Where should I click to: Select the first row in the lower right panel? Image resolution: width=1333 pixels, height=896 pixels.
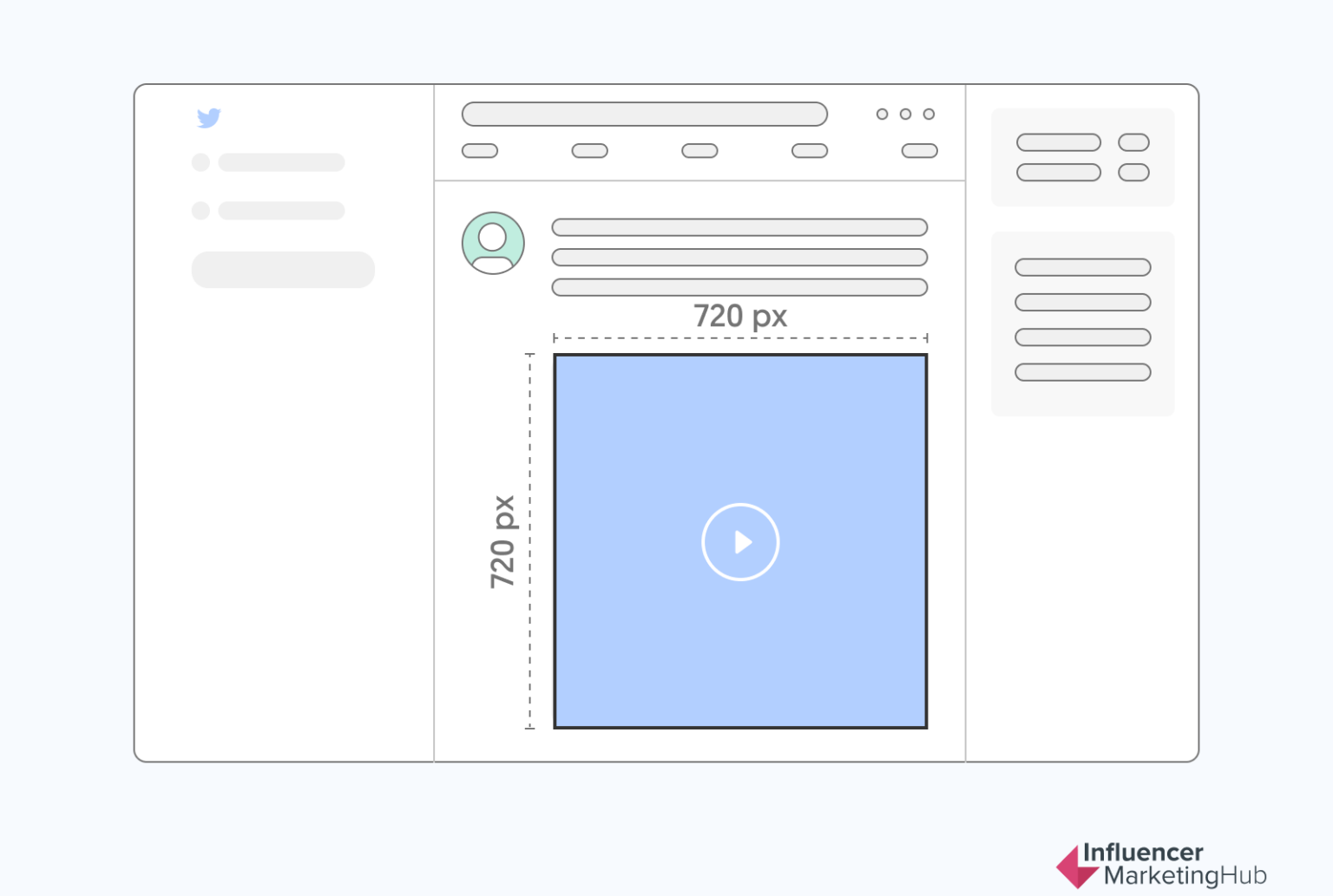click(x=1082, y=267)
